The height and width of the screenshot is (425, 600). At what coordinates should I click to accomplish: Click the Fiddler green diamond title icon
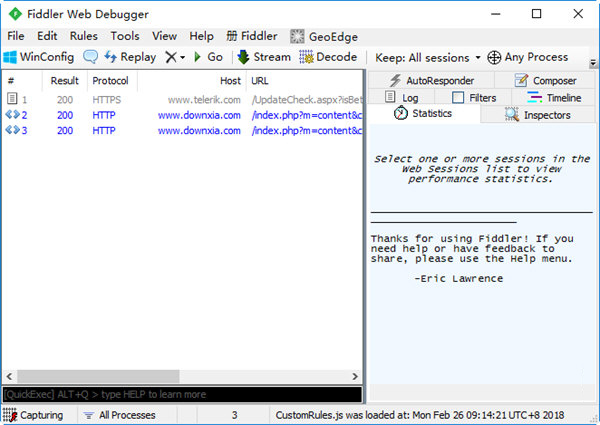click(x=15, y=14)
